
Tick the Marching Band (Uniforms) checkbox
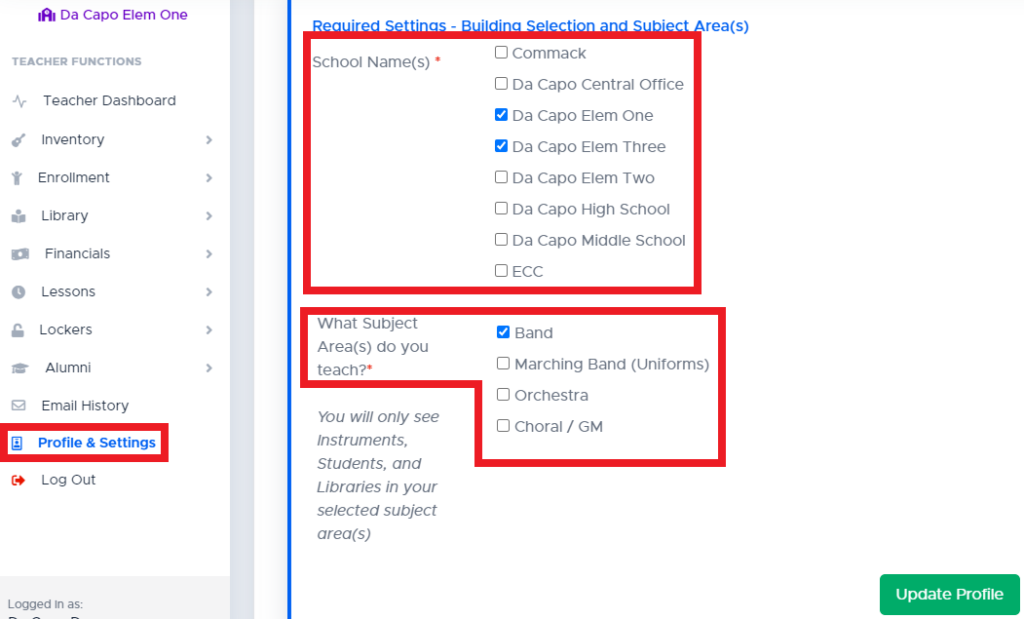[x=503, y=364]
